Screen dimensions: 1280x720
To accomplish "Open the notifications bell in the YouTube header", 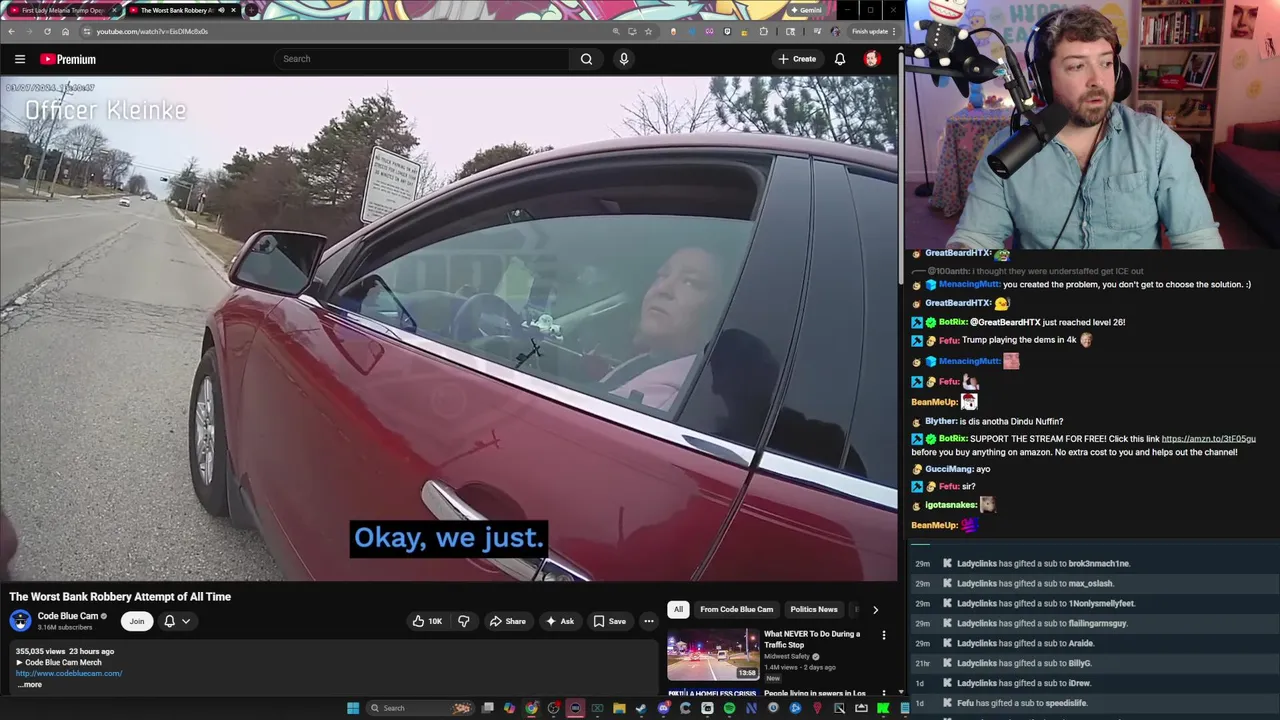I will [840, 59].
